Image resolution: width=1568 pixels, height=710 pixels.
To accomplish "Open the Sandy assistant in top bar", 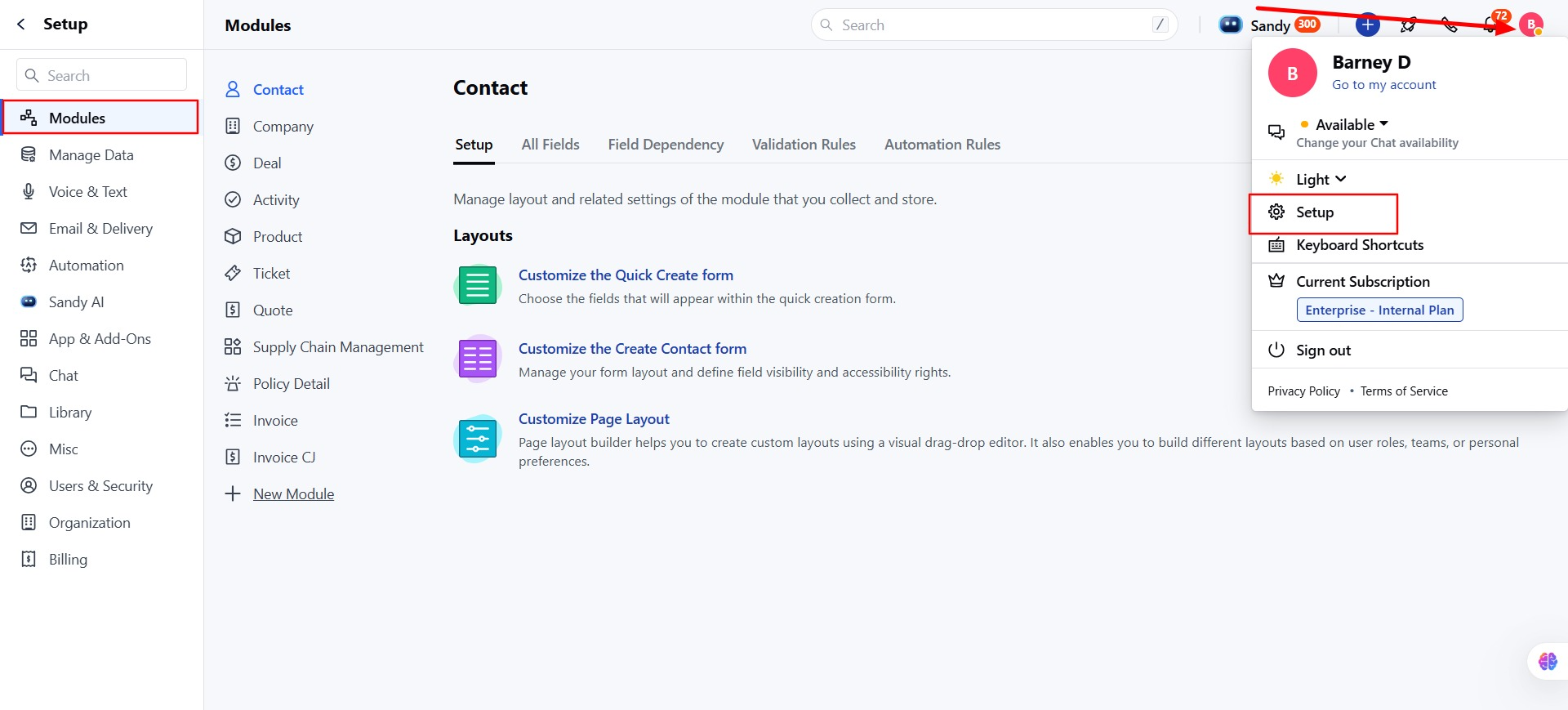I will click(x=1269, y=25).
